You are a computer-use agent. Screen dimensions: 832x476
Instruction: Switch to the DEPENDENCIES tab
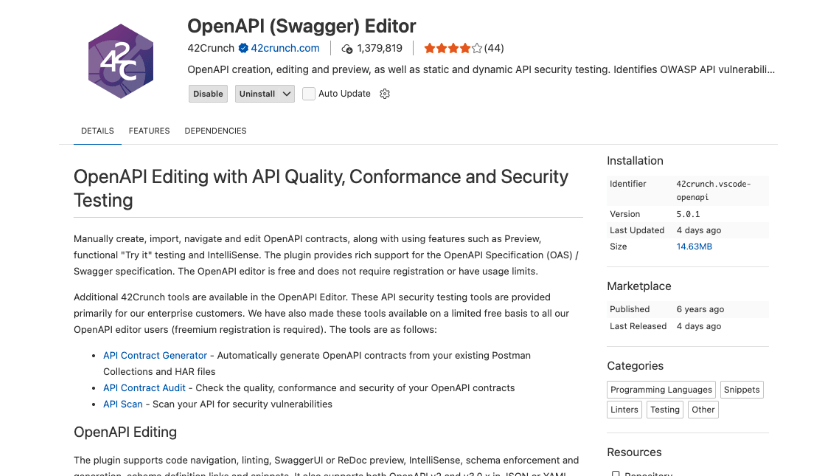215,131
